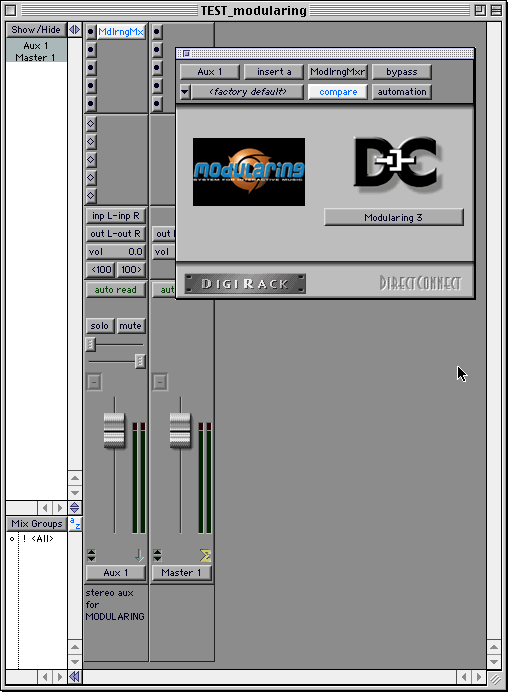Image resolution: width=508 pixels, height=692 pixels.
Task: Click the Aux 1 track-type arrow icon
Action: point(139,555)
